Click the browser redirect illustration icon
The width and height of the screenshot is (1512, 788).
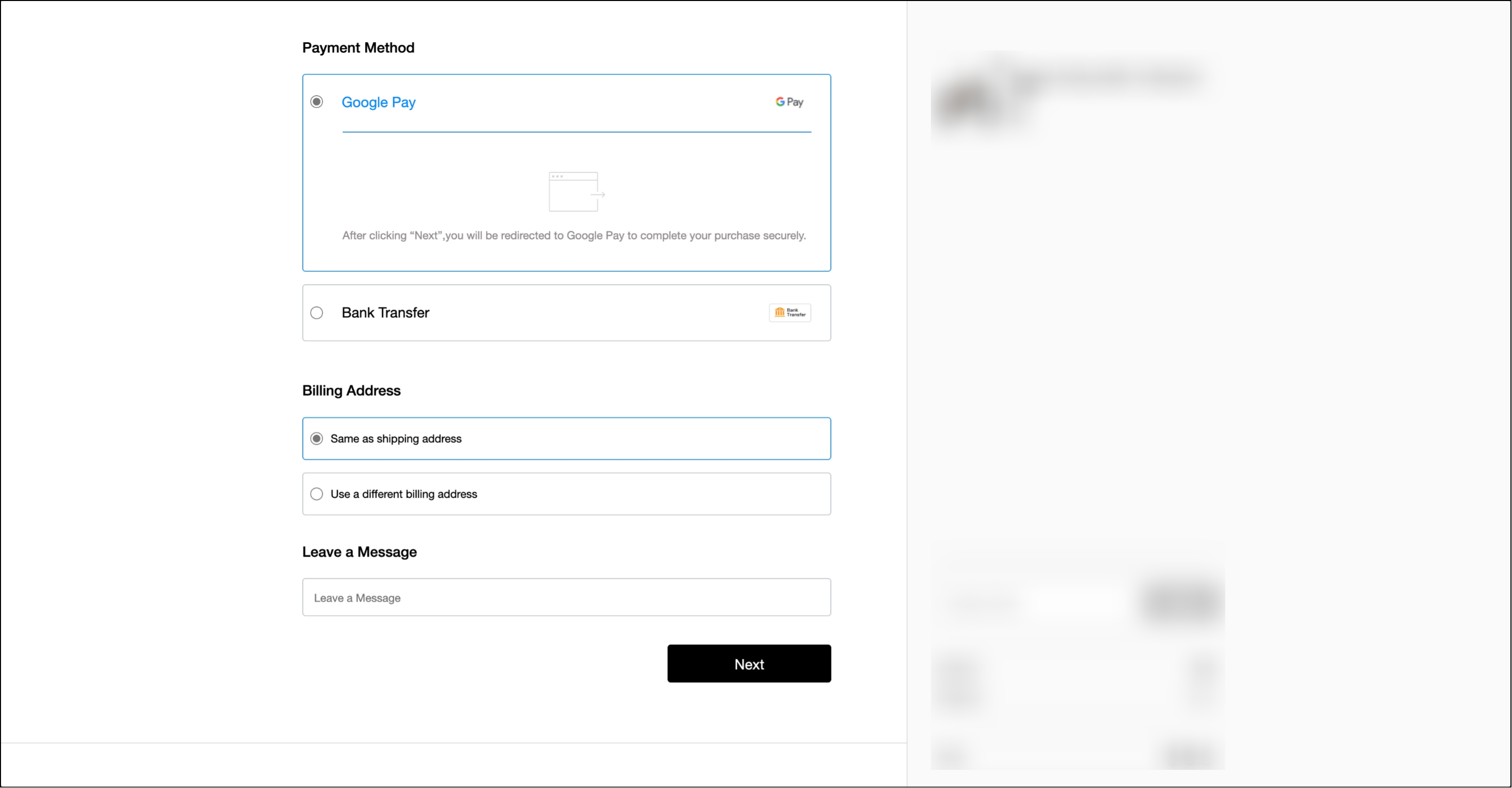[576, 192]
